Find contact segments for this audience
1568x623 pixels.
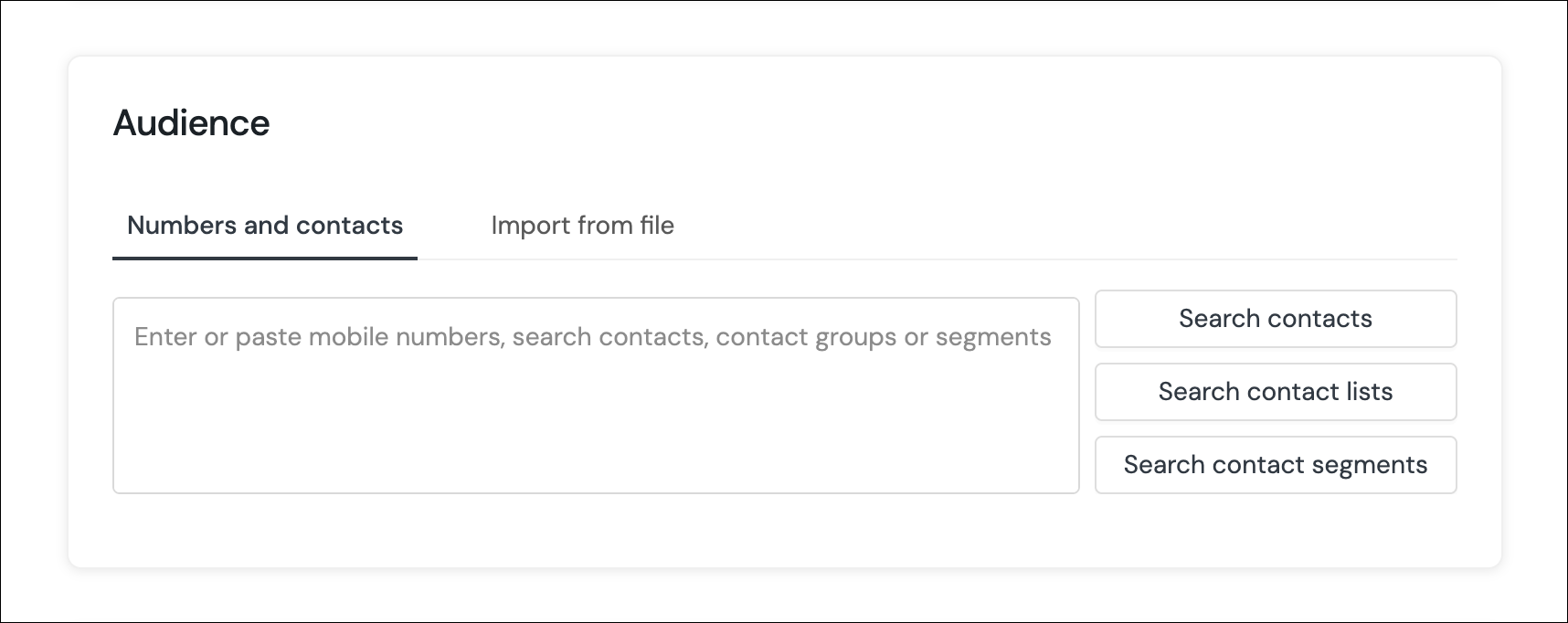(1276, 465)
